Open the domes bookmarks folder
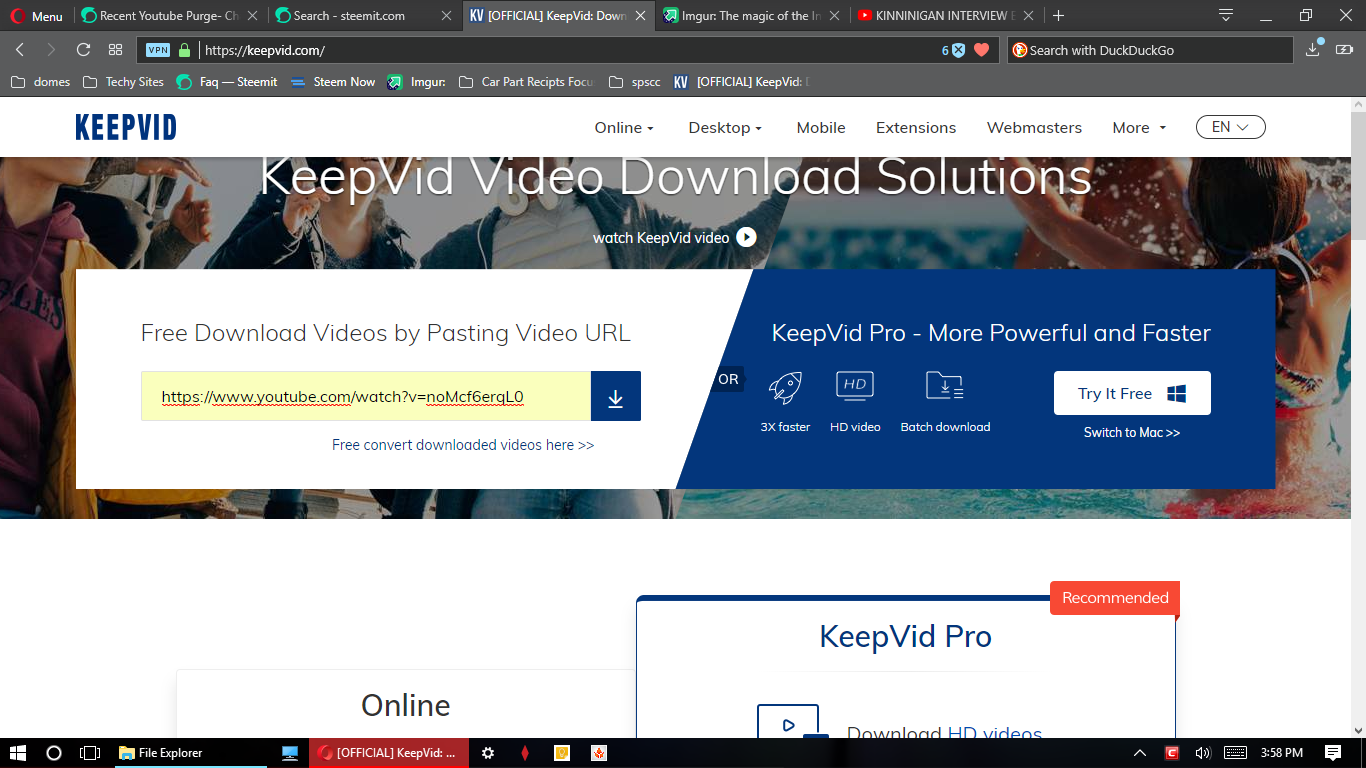The height and width of the screenshot is (768, 1366). [x=41, y=82]
